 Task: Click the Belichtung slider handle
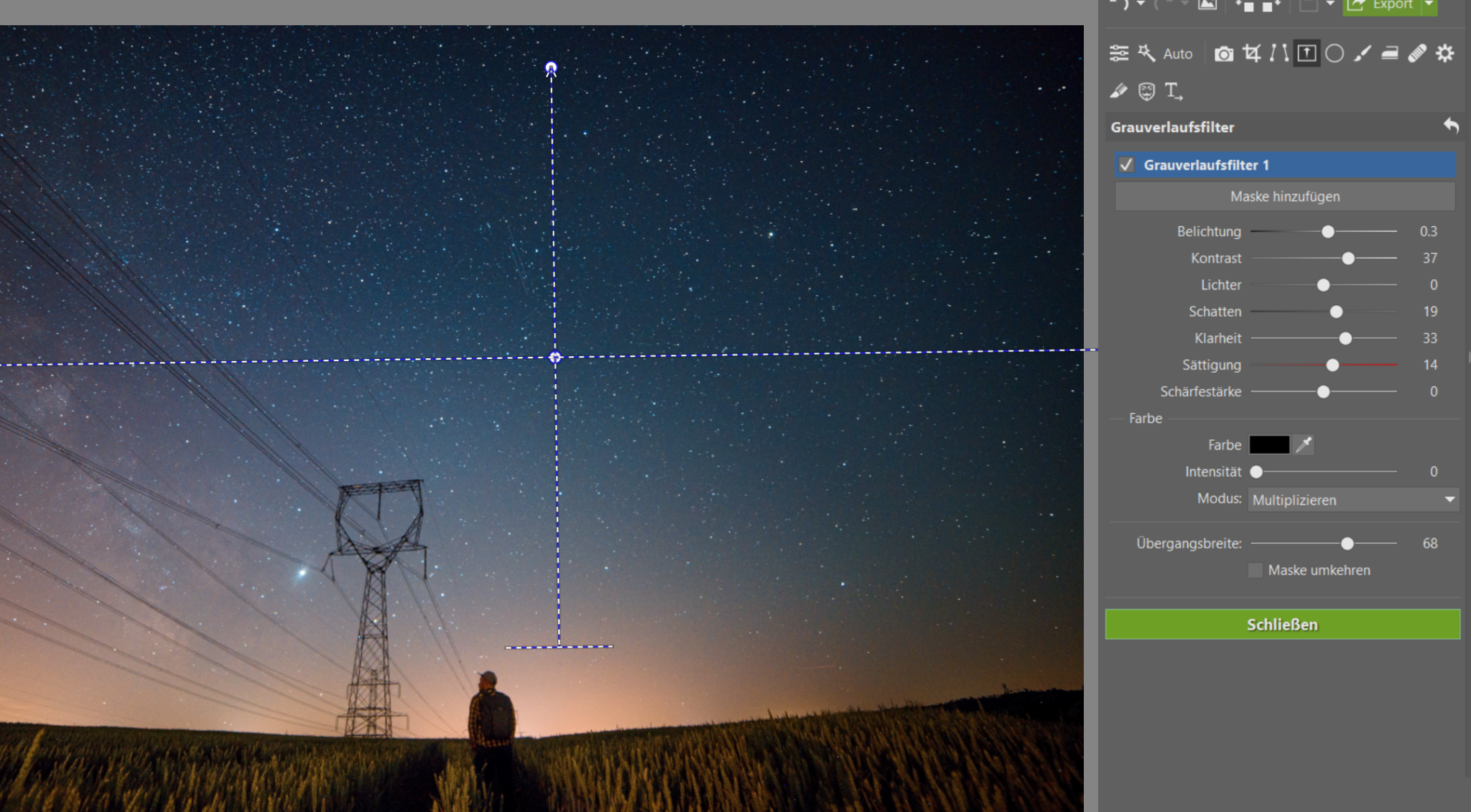tap(1328, 231)
